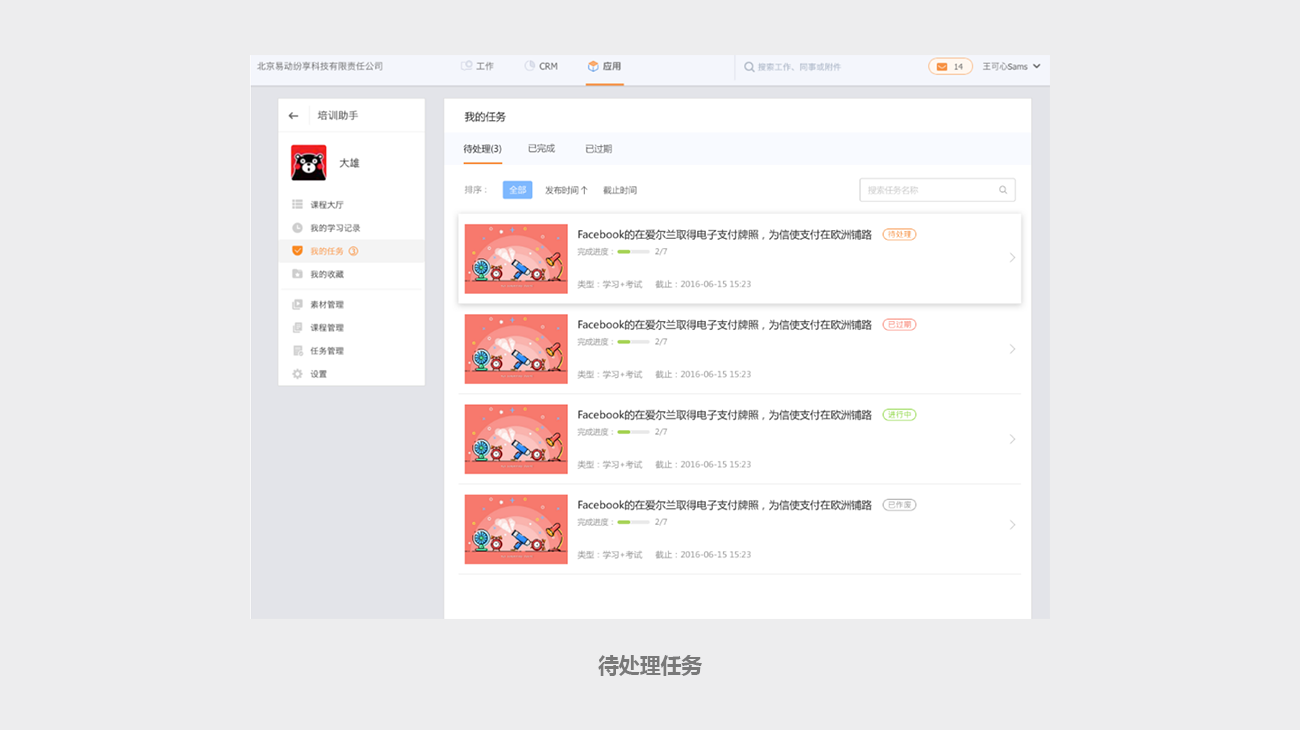Open the 大雄 bear avatar picture
Screen dimensions: 1300x730
point(309,163)
